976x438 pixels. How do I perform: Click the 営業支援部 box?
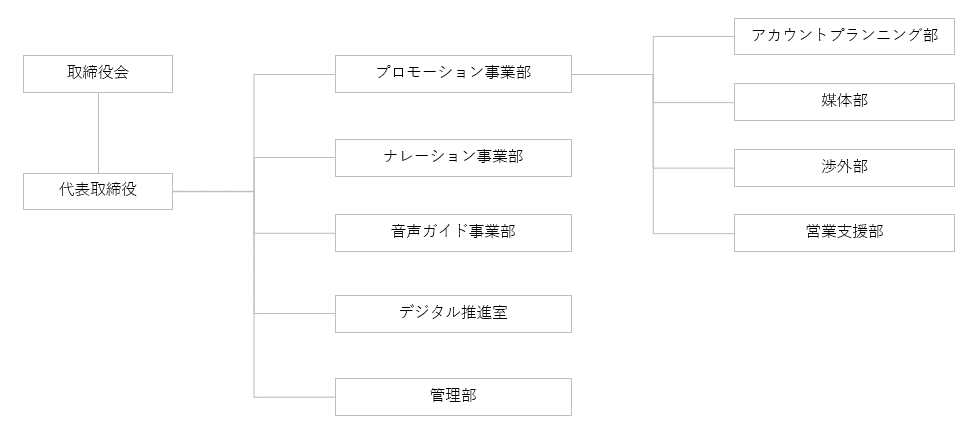(x=844, y=232)
